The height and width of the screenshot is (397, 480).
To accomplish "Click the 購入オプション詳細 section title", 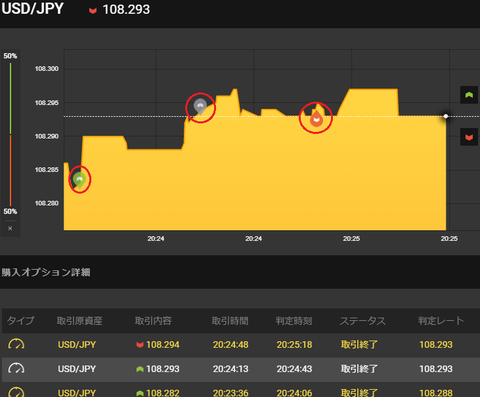I will click(46, 272).
